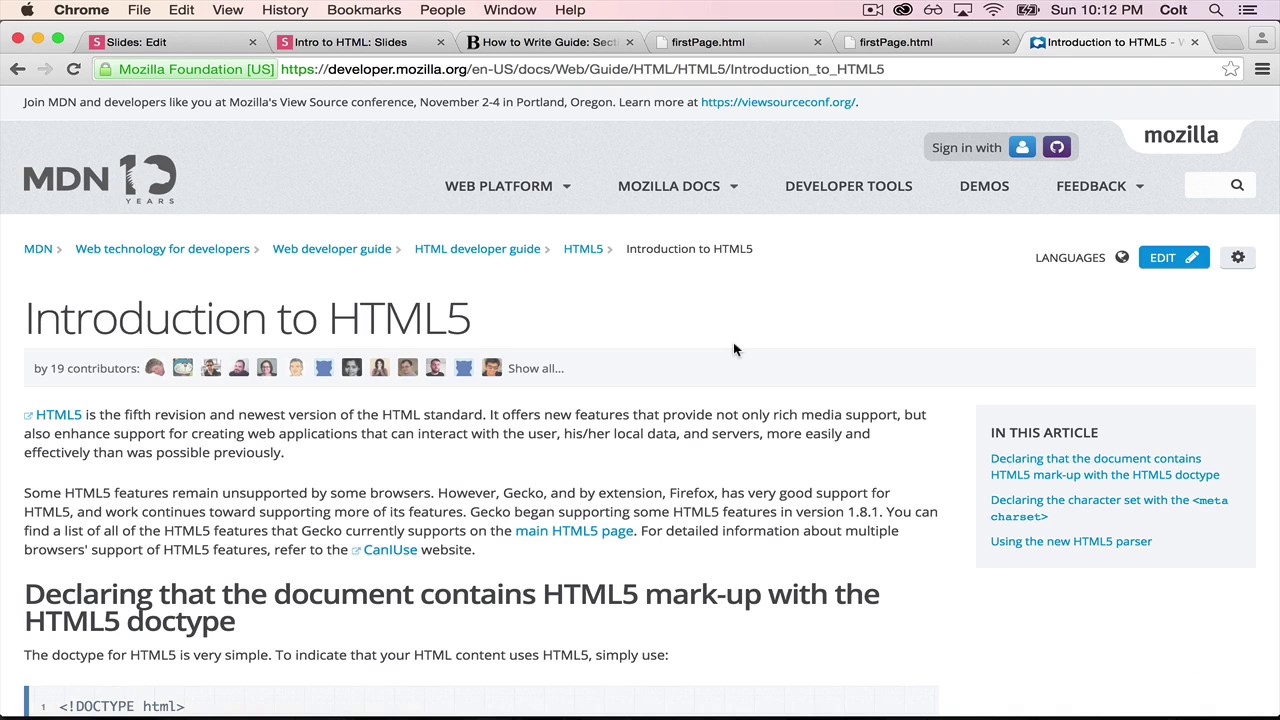Image resolution: width=1280 pixels, height=720 pixels.
Task: Open the Developer Tools menu item
Action: click(848, 186)
